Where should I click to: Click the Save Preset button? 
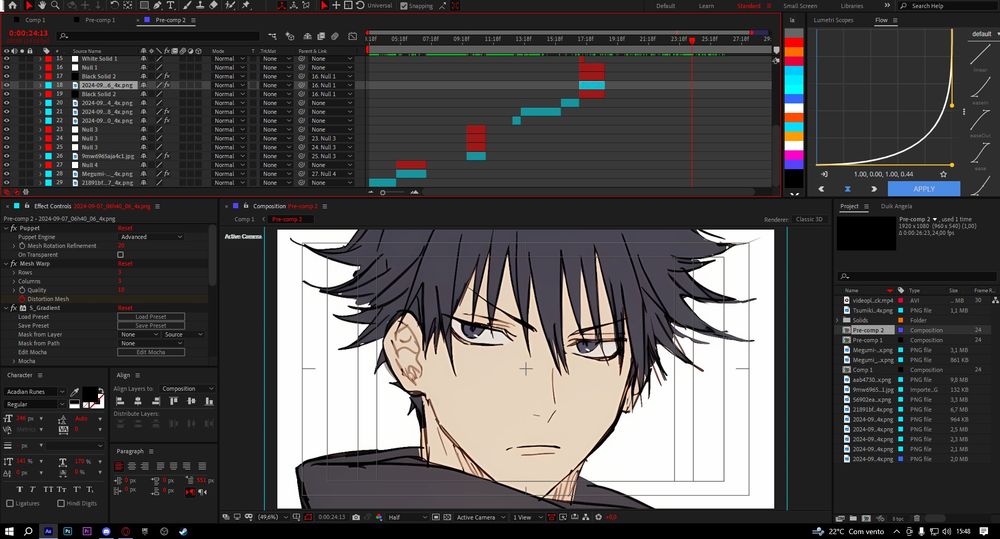[x=151, y=325]
